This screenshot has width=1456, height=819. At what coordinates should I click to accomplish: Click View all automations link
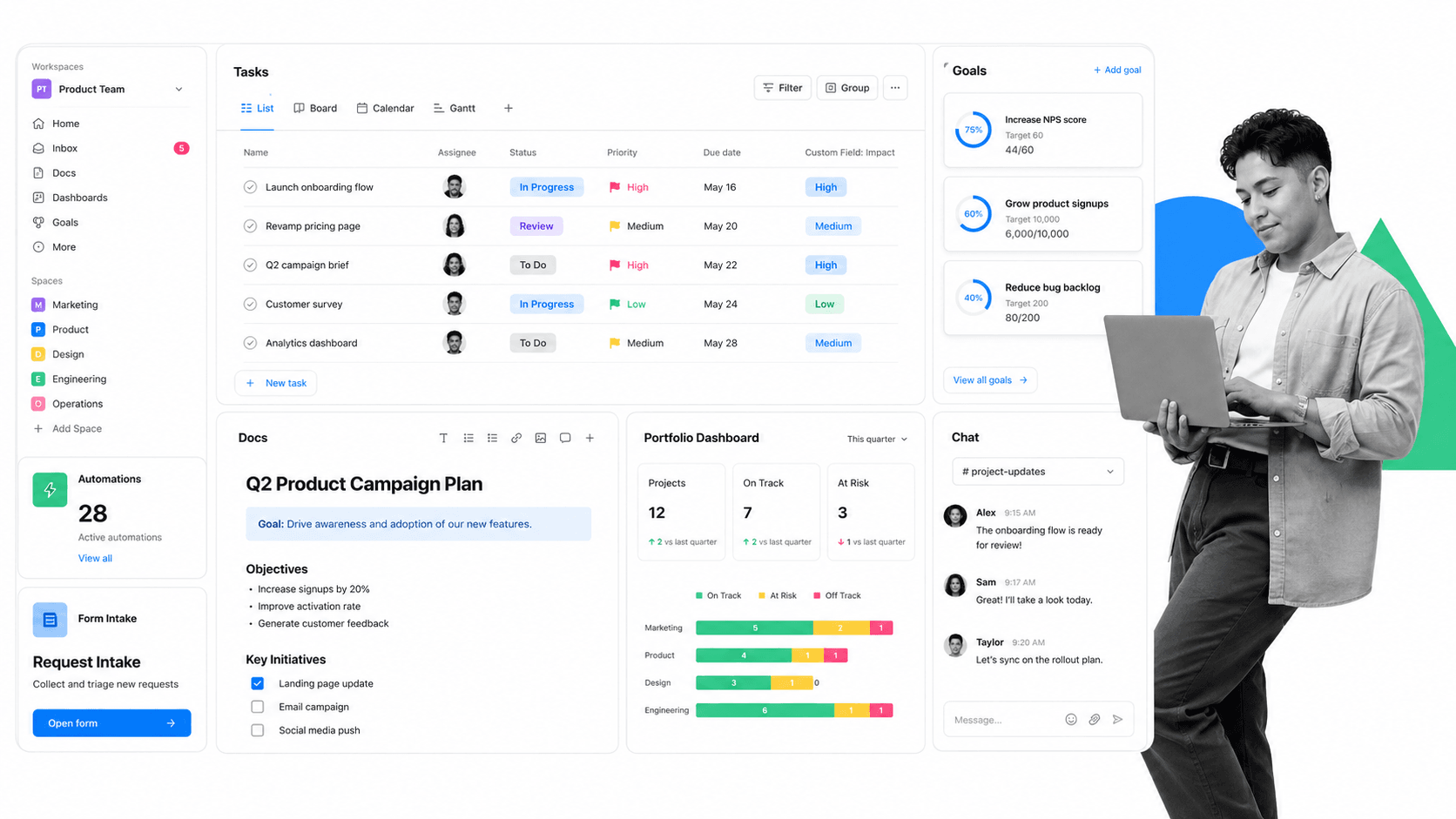[x=95, y=559]
